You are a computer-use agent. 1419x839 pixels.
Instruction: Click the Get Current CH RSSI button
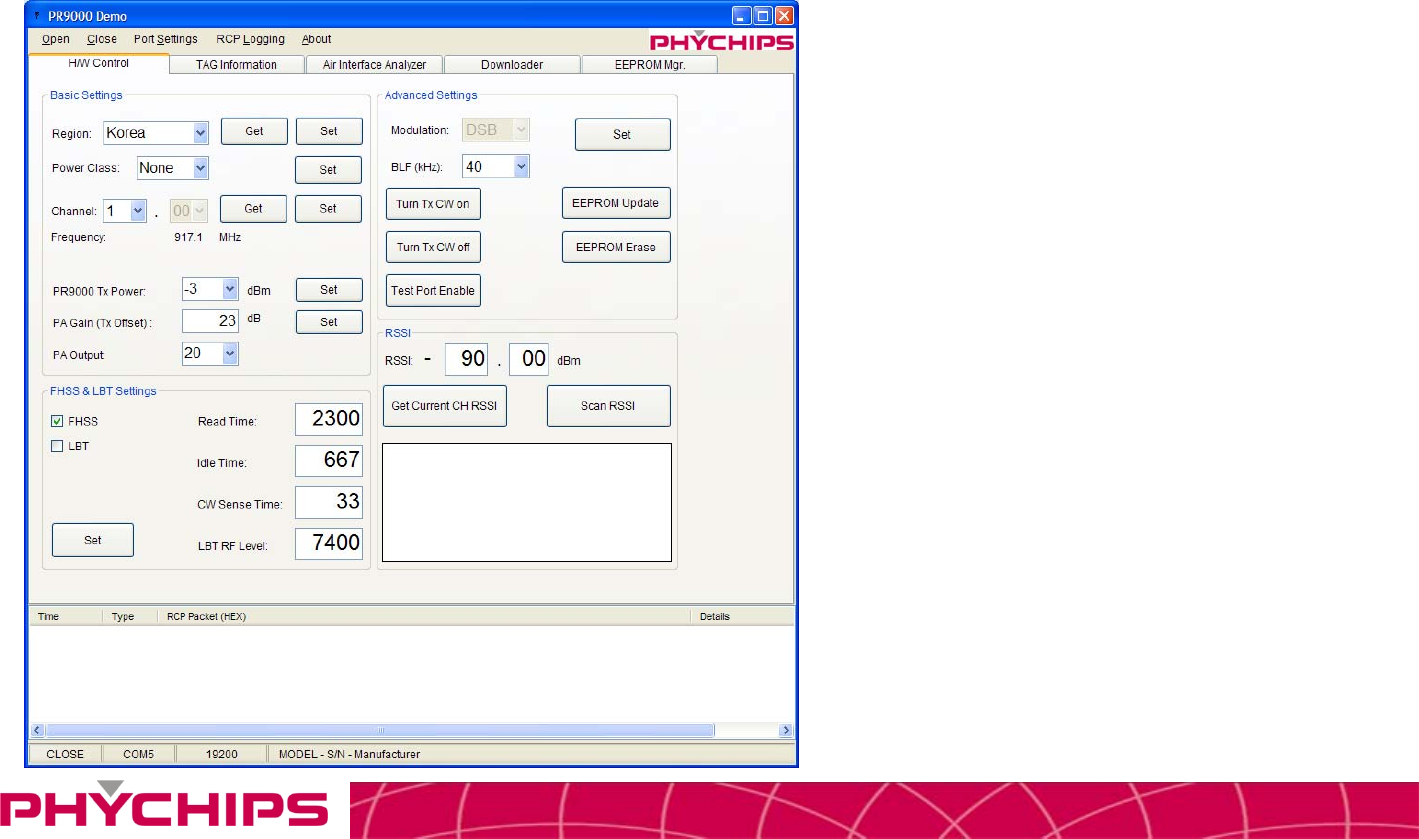[x=445, y=406]
